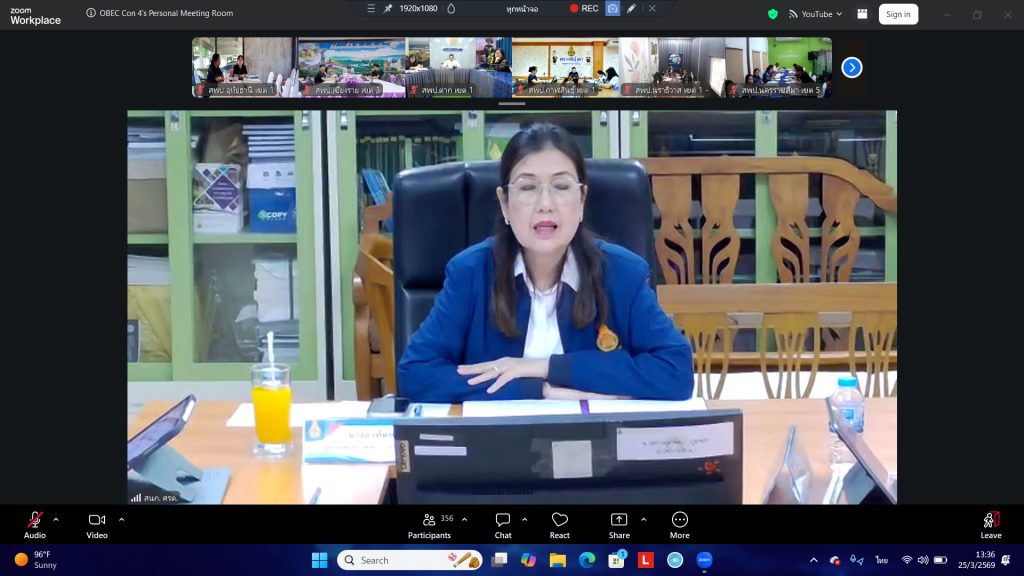
Task: Open the meeting view layout switcher
Action: [x=862, y=14]
